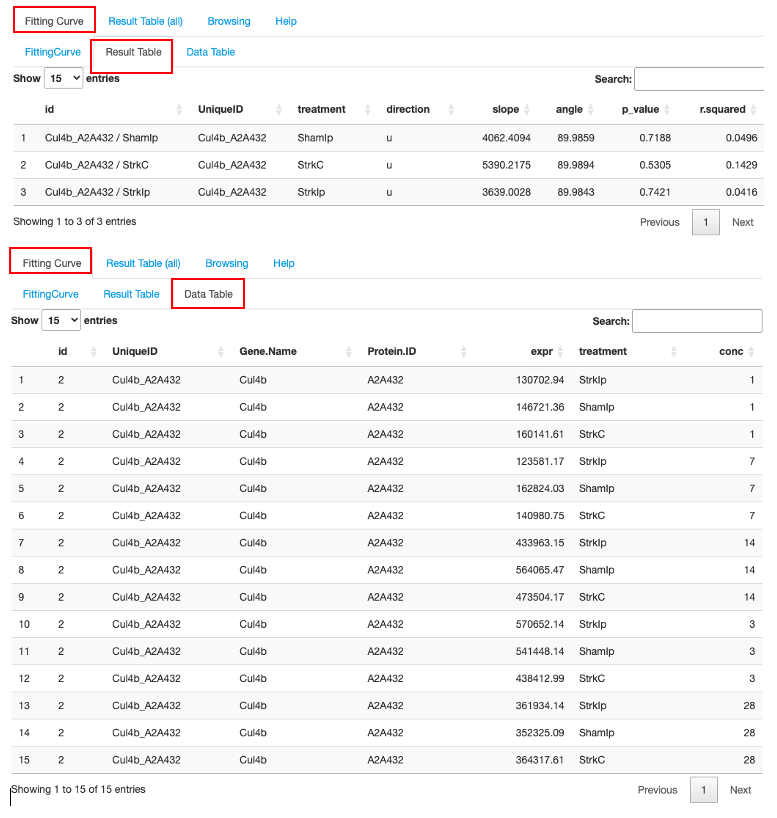The image size is (777, 818).
Task: Click expr value 564065.47
Action: (x=540, y=570)
